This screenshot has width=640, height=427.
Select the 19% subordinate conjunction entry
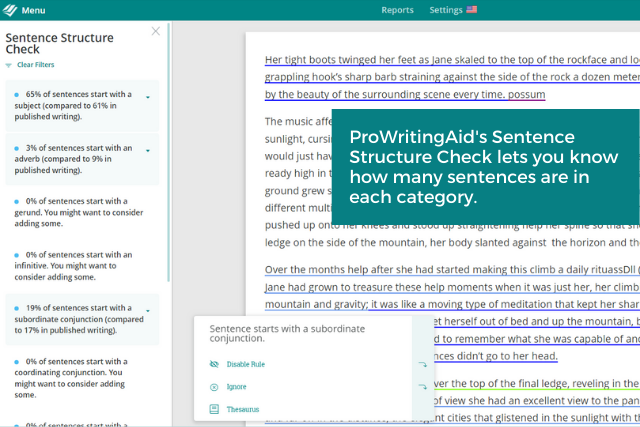82,319
